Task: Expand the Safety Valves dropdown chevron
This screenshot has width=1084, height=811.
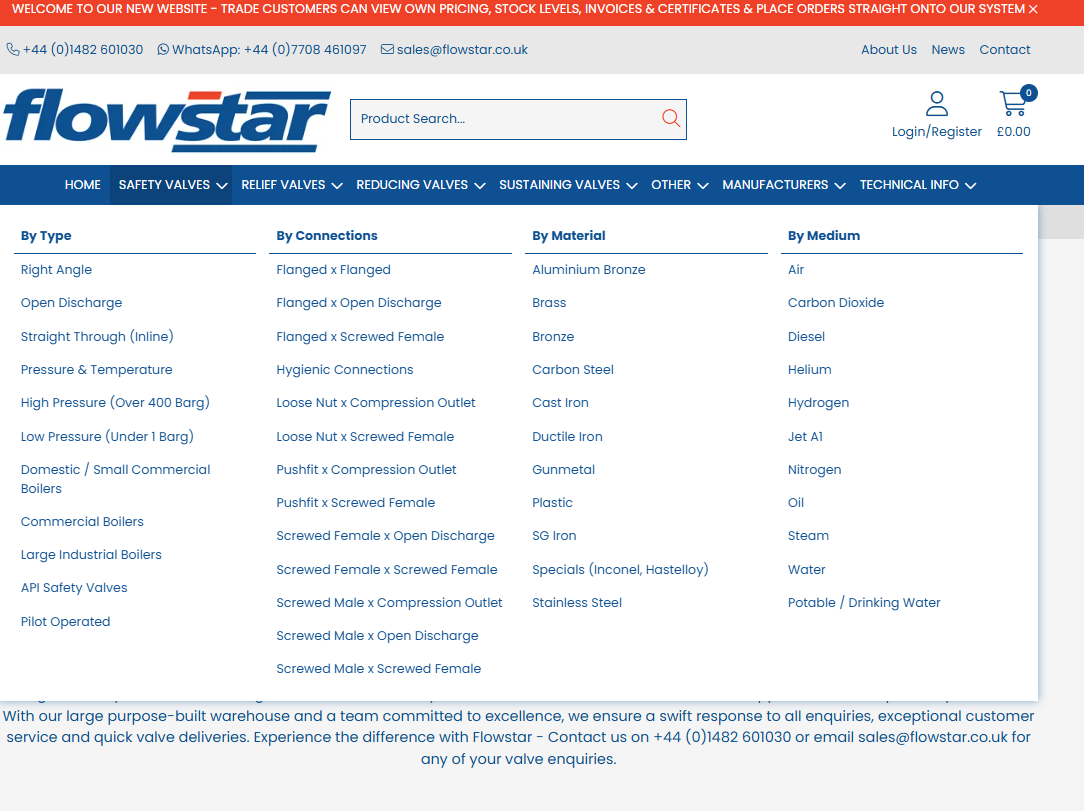Action: pos(222,185)
